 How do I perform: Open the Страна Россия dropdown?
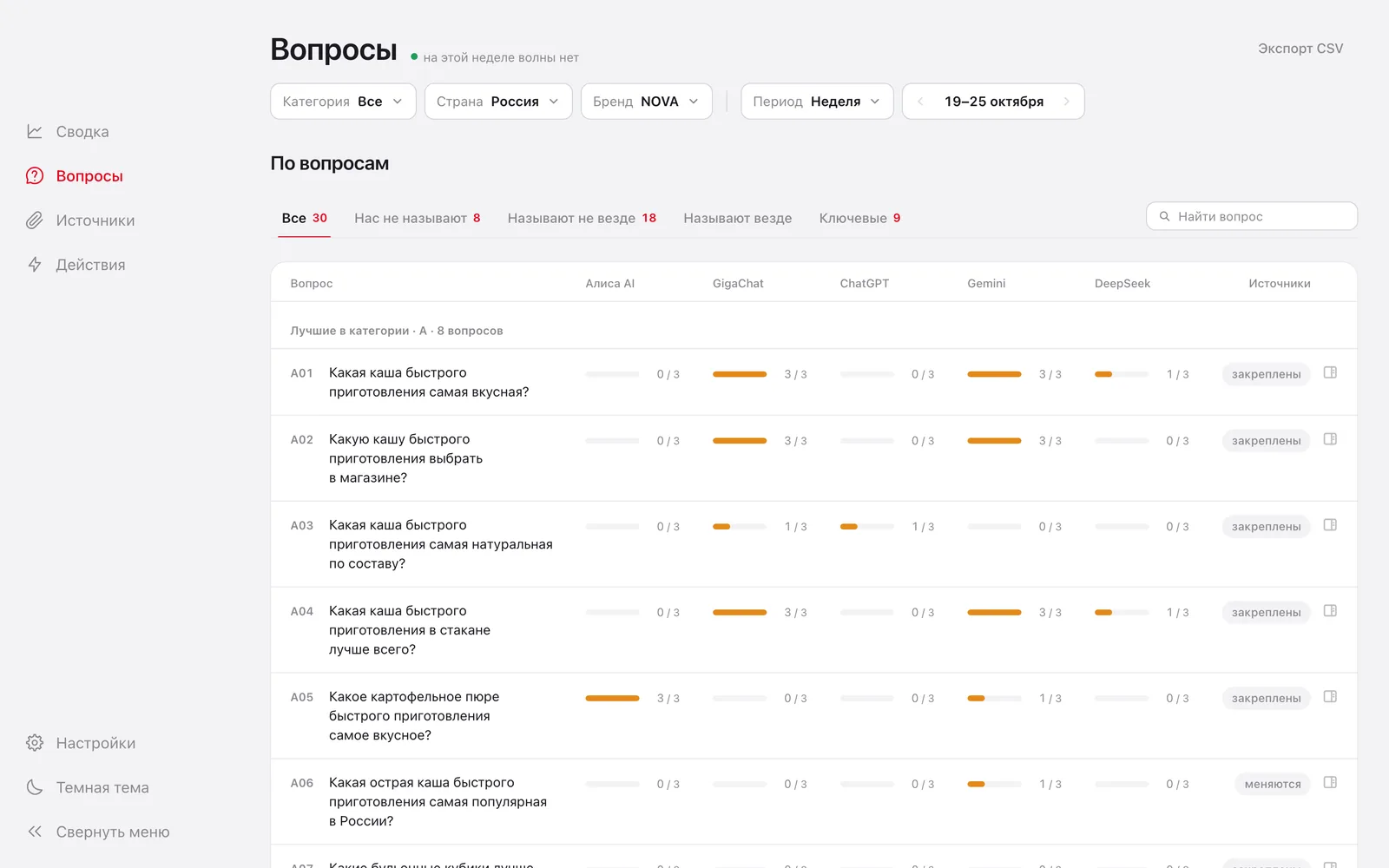[x=498, y=102]
